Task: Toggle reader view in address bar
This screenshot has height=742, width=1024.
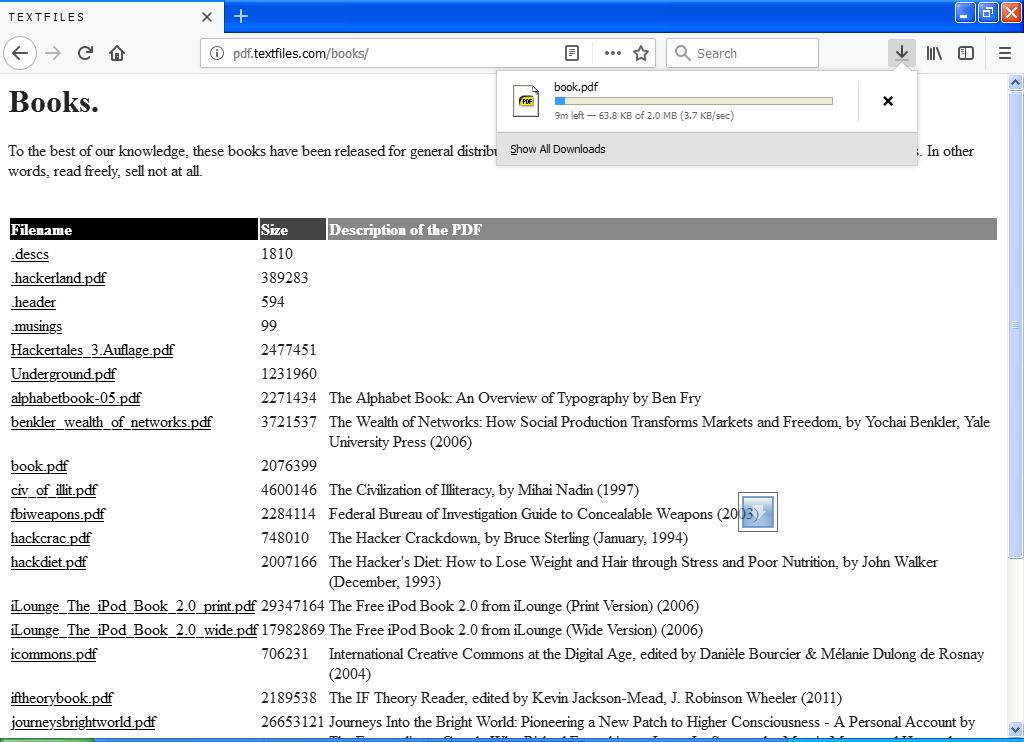Action: tap(571, 53)
